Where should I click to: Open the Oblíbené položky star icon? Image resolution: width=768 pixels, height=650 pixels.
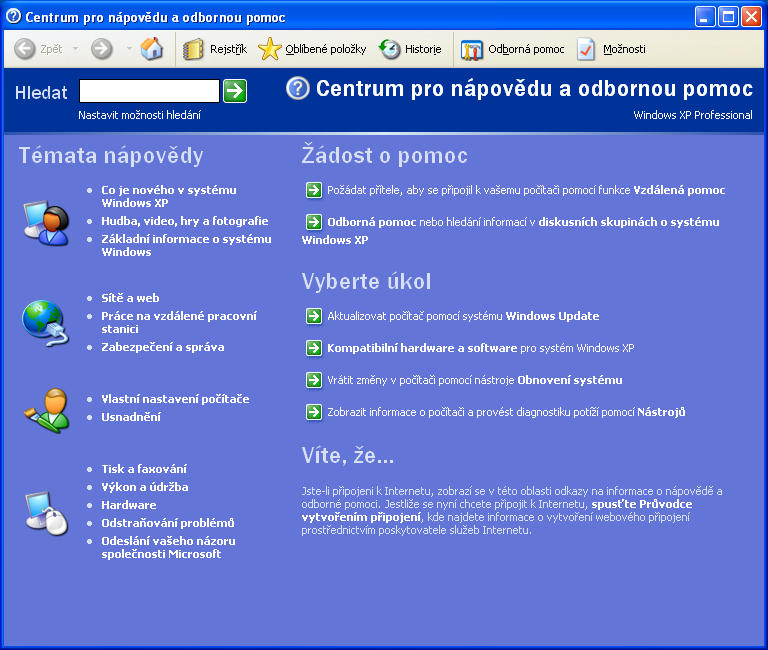[x=269, y=49]
